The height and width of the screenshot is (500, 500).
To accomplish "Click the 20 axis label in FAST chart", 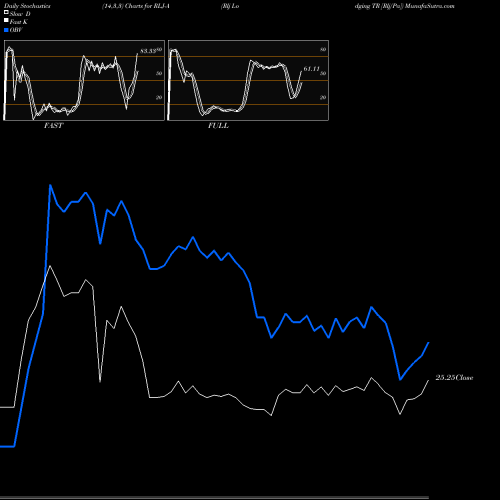I will (159, 97).
